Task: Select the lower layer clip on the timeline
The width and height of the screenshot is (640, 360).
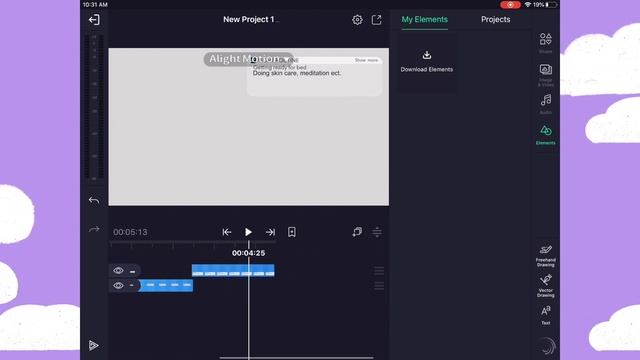Action: pos(166,285)
